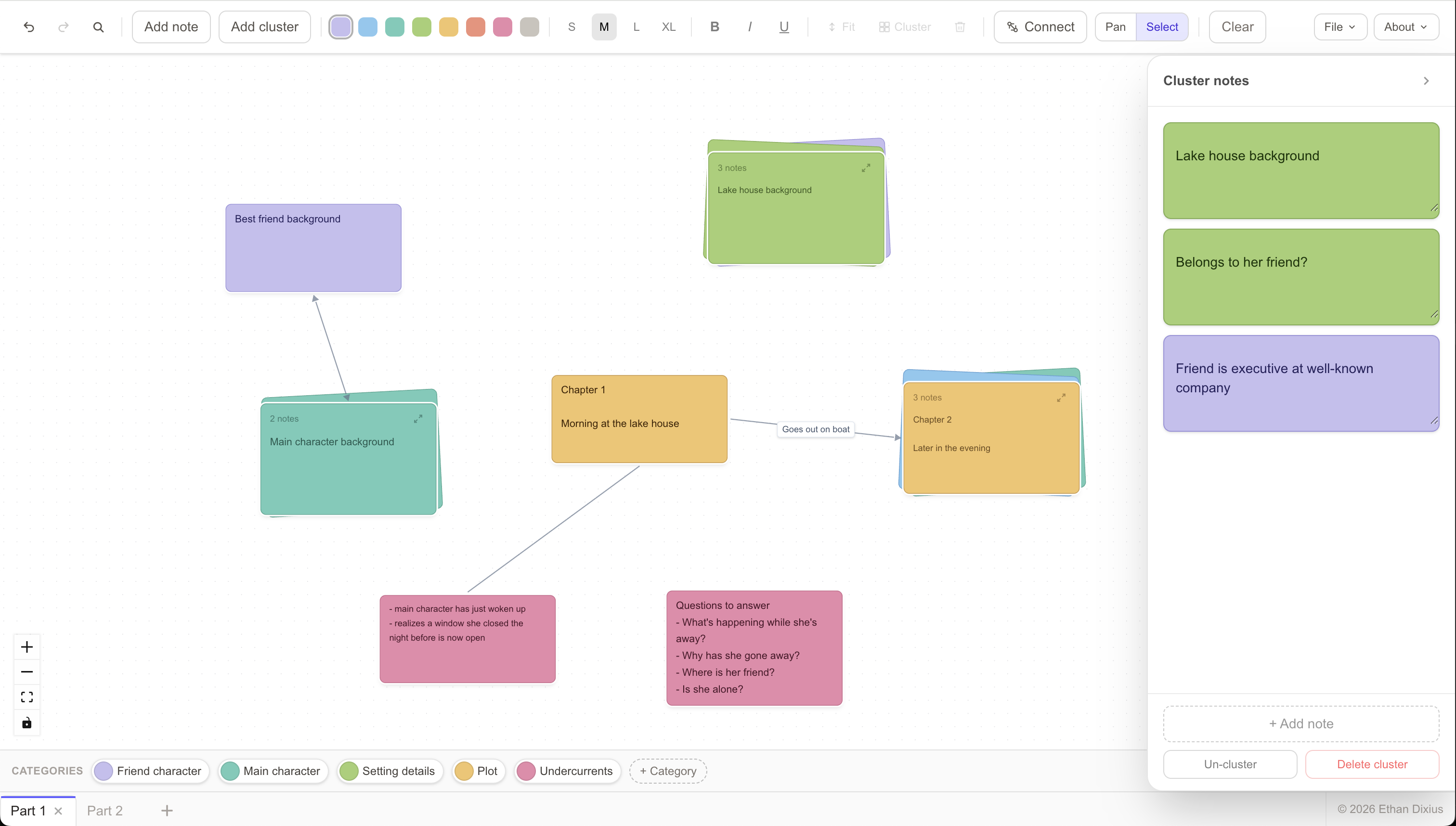Click the Add note toolbar button

click(171, 26)
